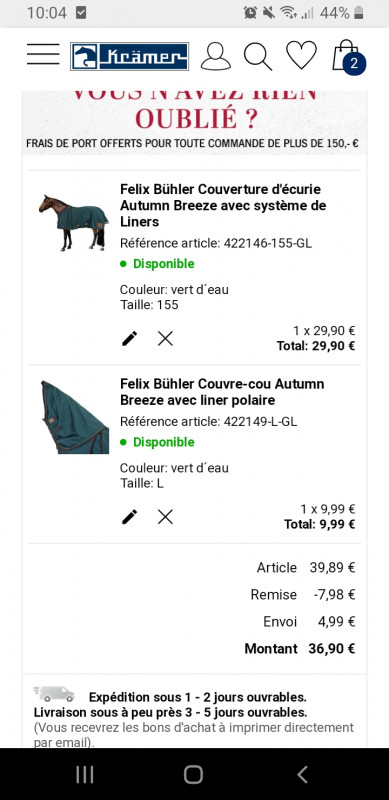The width and height of the screenshot is (389, 800).
Task: Open the horse blanket product thumbnail
Action: [x=74, y=223]
